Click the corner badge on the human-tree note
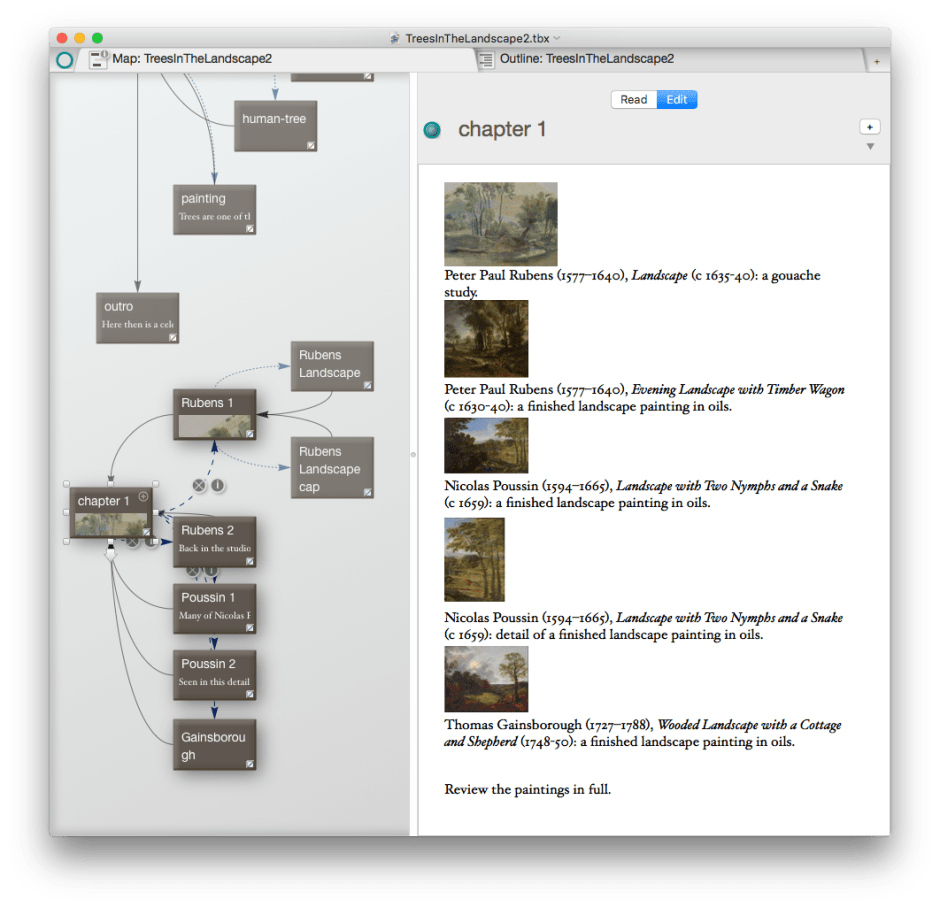940x907 pixels. coord(310,145)
